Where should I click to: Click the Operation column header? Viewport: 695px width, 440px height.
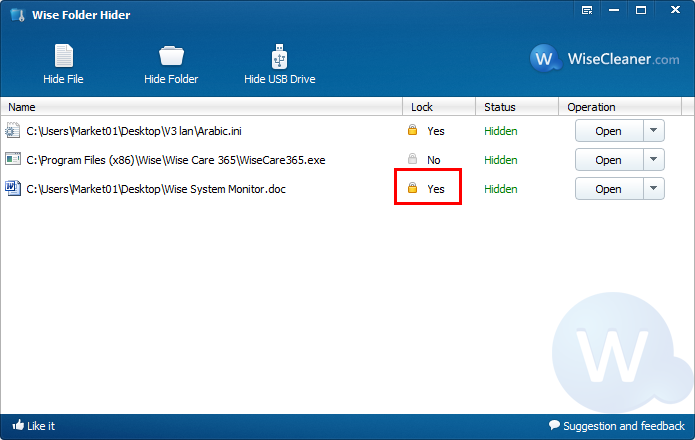point(620,107)
